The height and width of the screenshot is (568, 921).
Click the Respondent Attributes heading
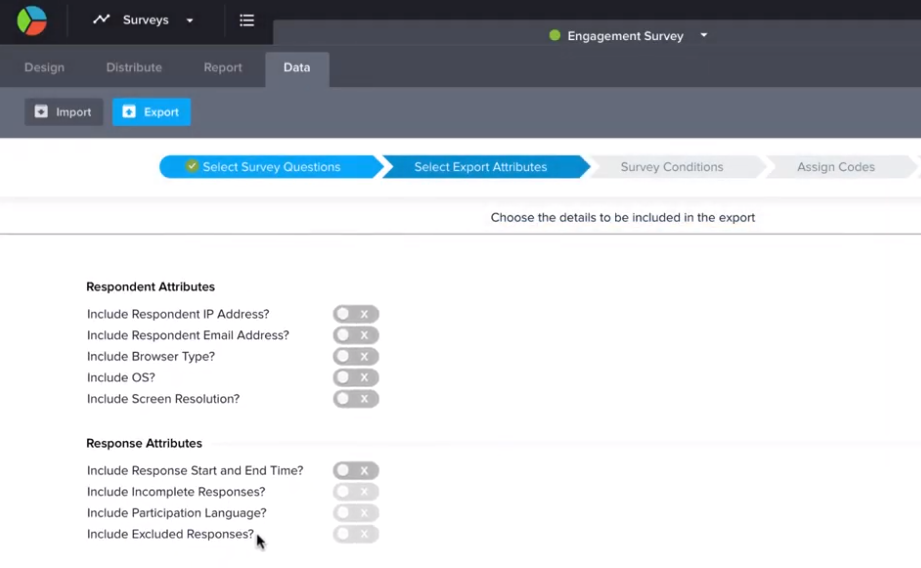[150, 287]
